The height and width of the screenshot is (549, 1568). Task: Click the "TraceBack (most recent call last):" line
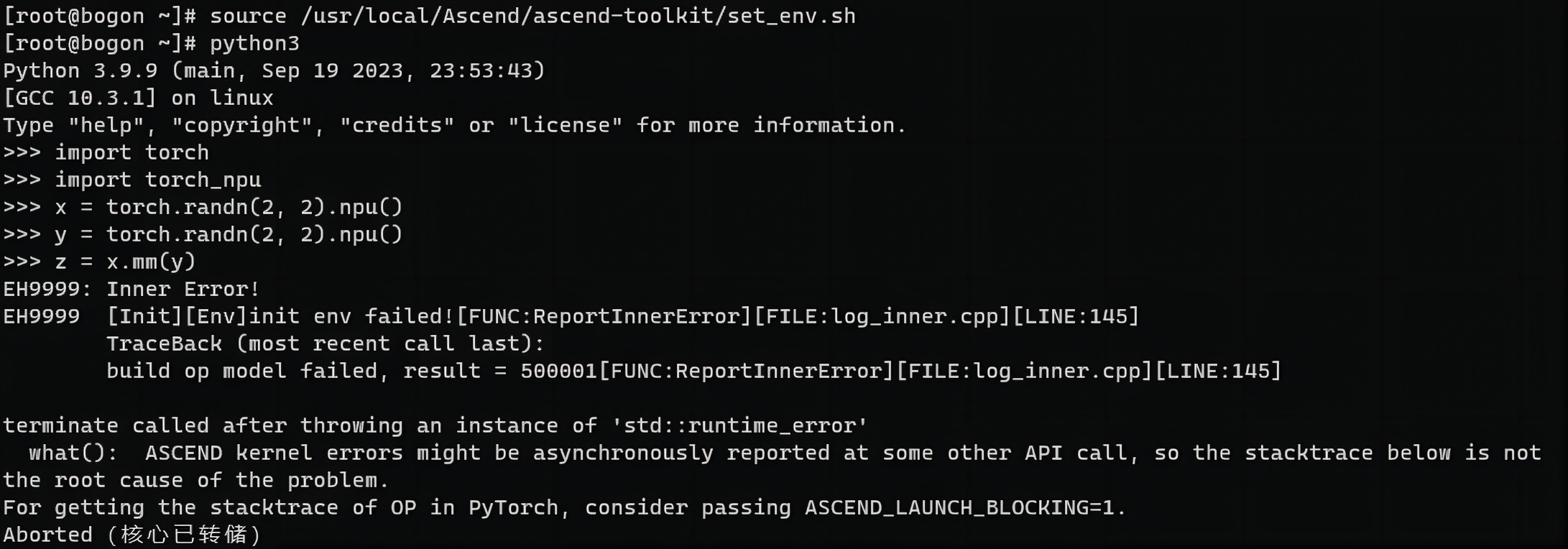326,343
